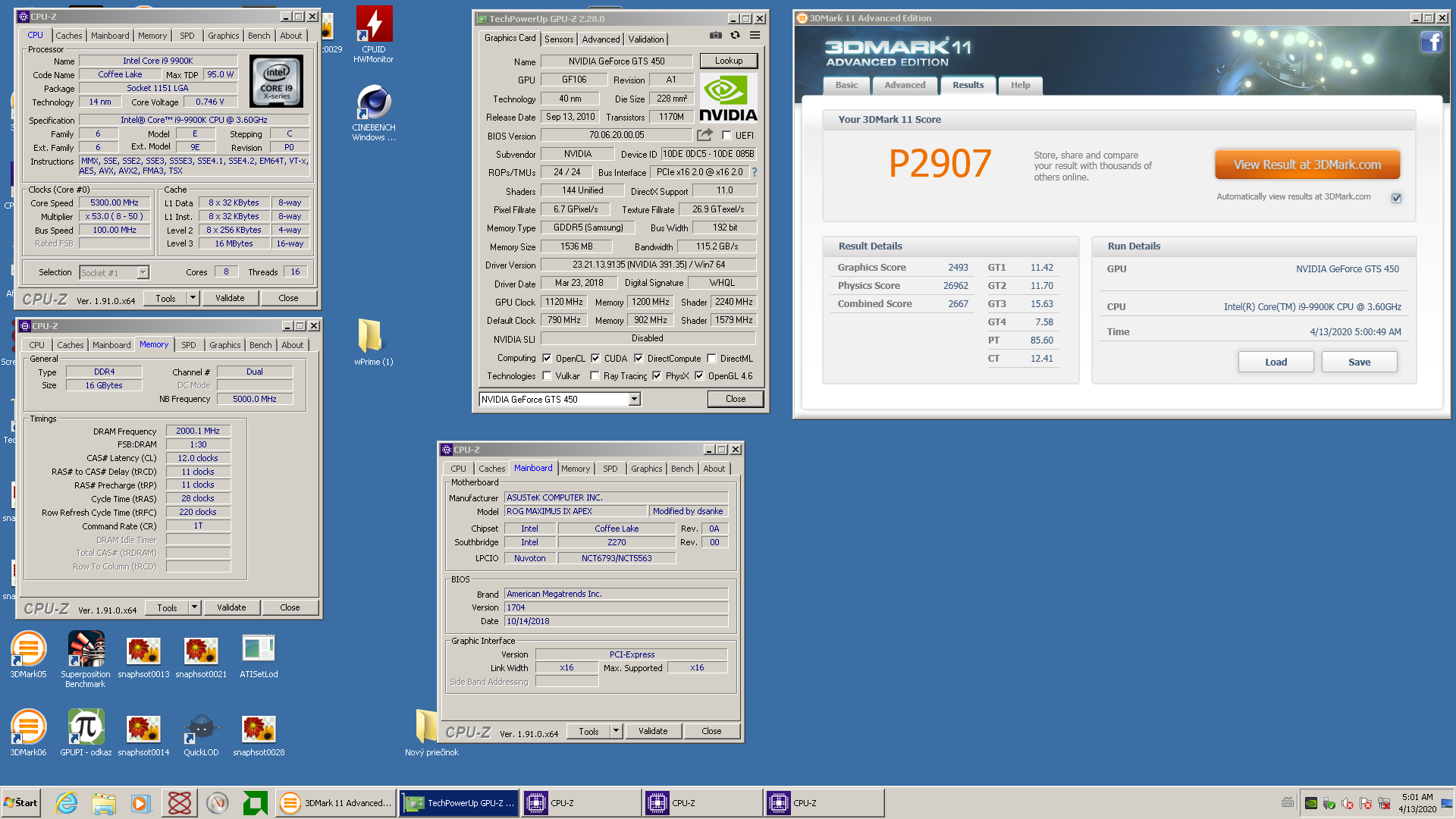Toggle automatically view results at 3DMark.com
Screen dimensions: 1456x819
tap(1396, 198)
